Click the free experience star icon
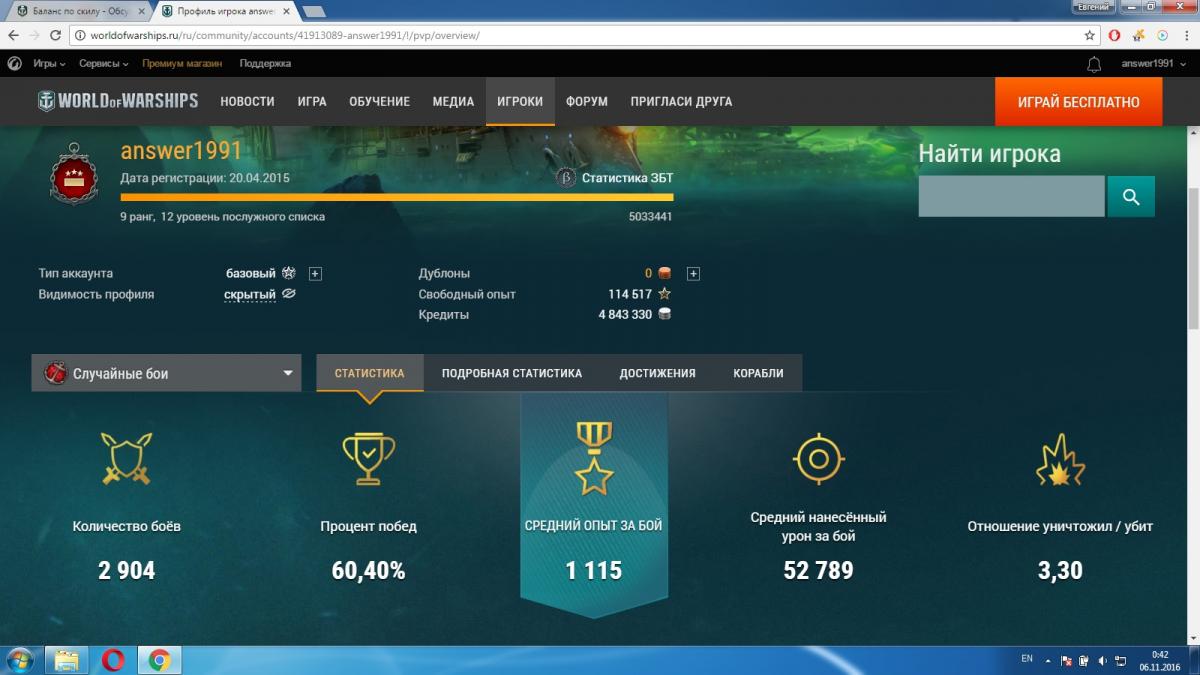 pyautogui.click(x=664, y=294)
